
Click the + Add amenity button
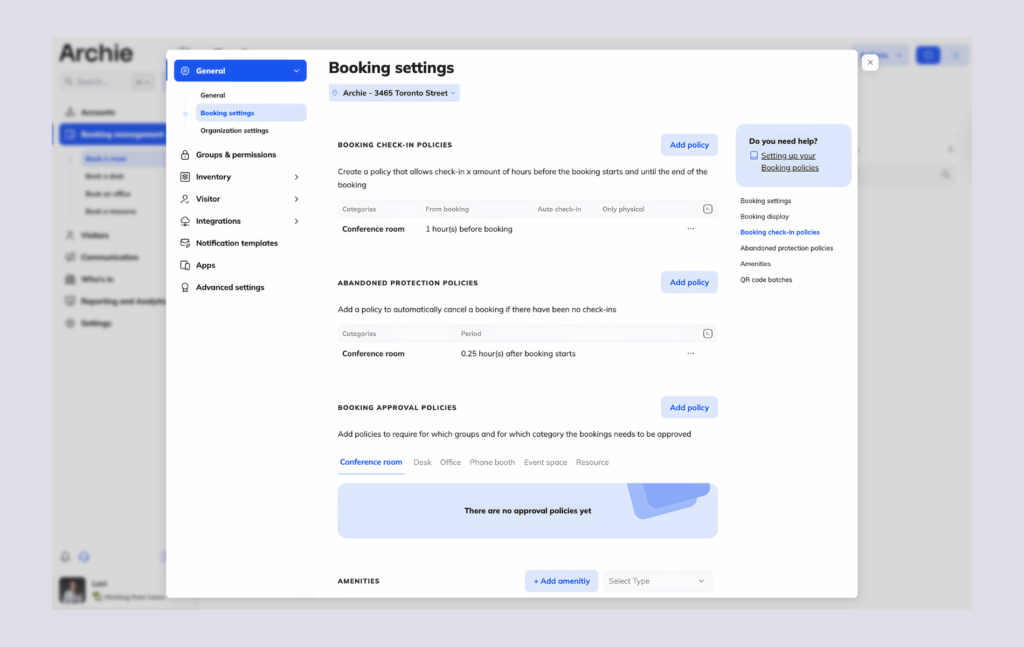pyautogui.click(x=561, y=580)
